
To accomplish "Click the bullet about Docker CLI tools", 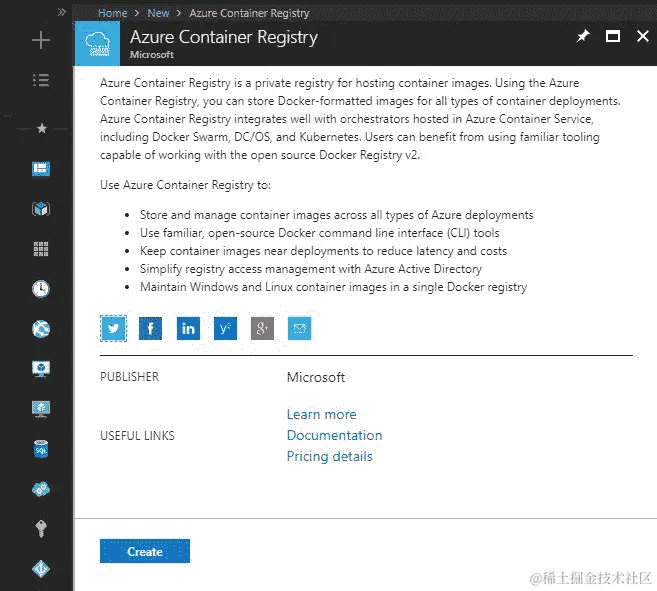I will tap(320, 233).
